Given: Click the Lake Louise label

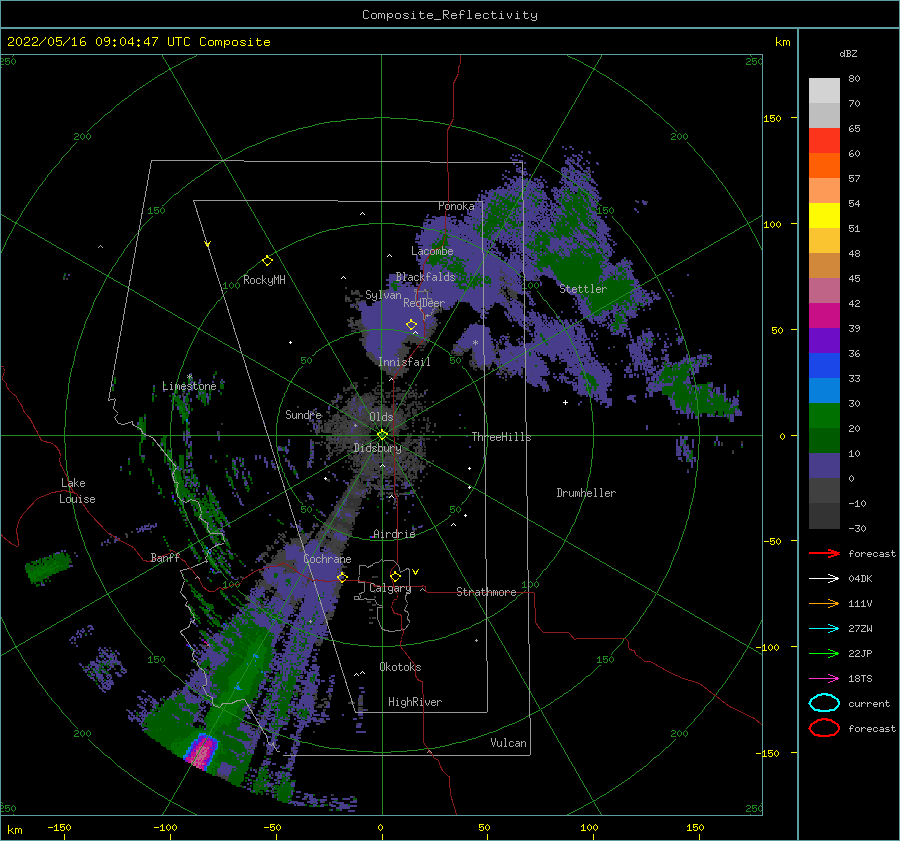Looking at the screenshot, I should point(77,491).
